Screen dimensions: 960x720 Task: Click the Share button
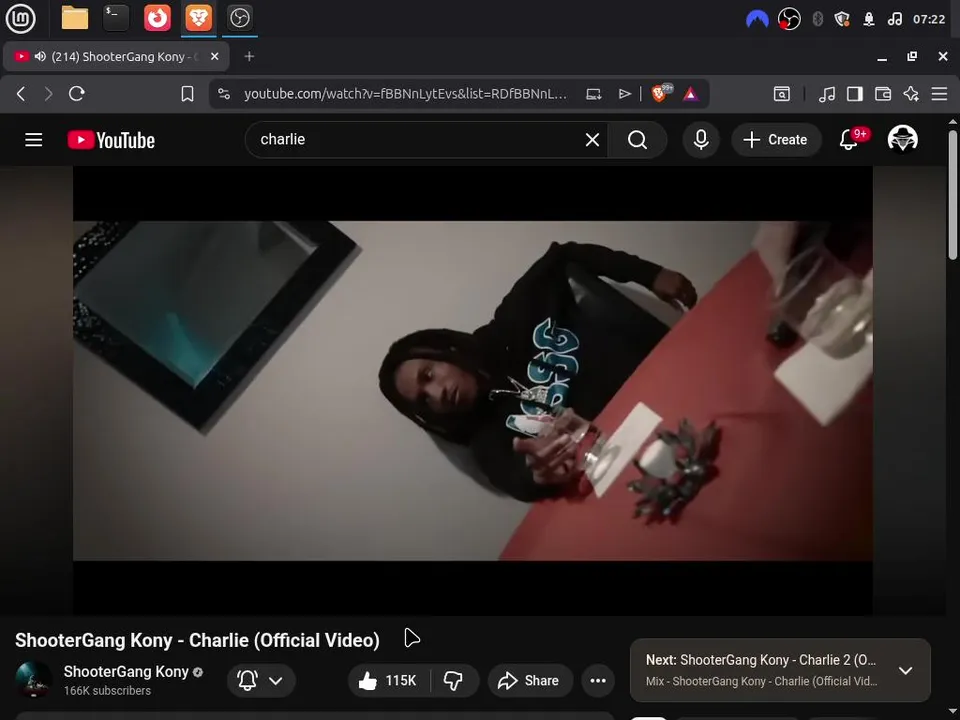[x=530, y=680]
